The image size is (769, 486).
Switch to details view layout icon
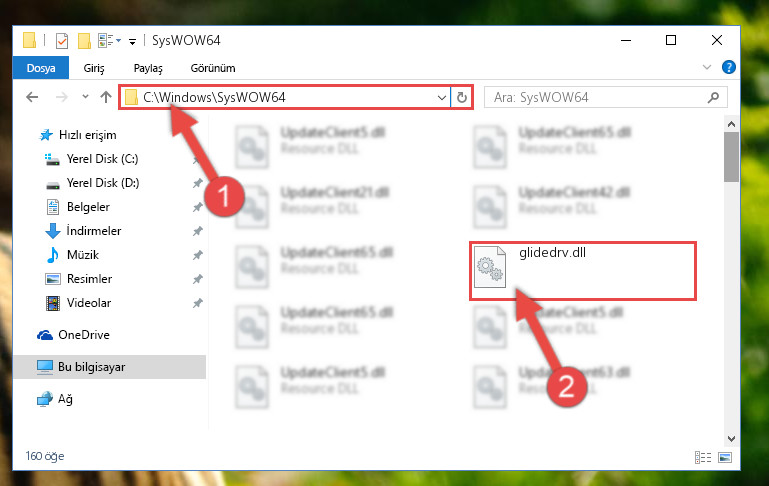pyautogui.click(x=703, y=458)
